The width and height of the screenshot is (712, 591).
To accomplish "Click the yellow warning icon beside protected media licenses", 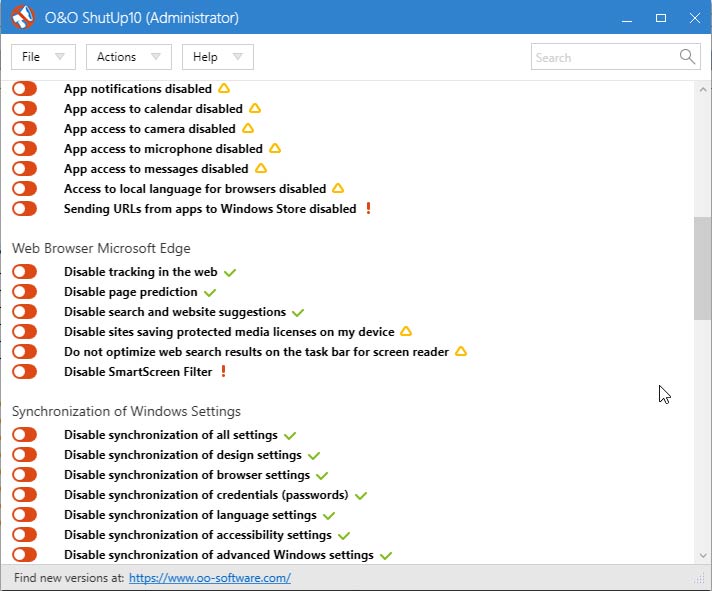I will click(406, 331).
